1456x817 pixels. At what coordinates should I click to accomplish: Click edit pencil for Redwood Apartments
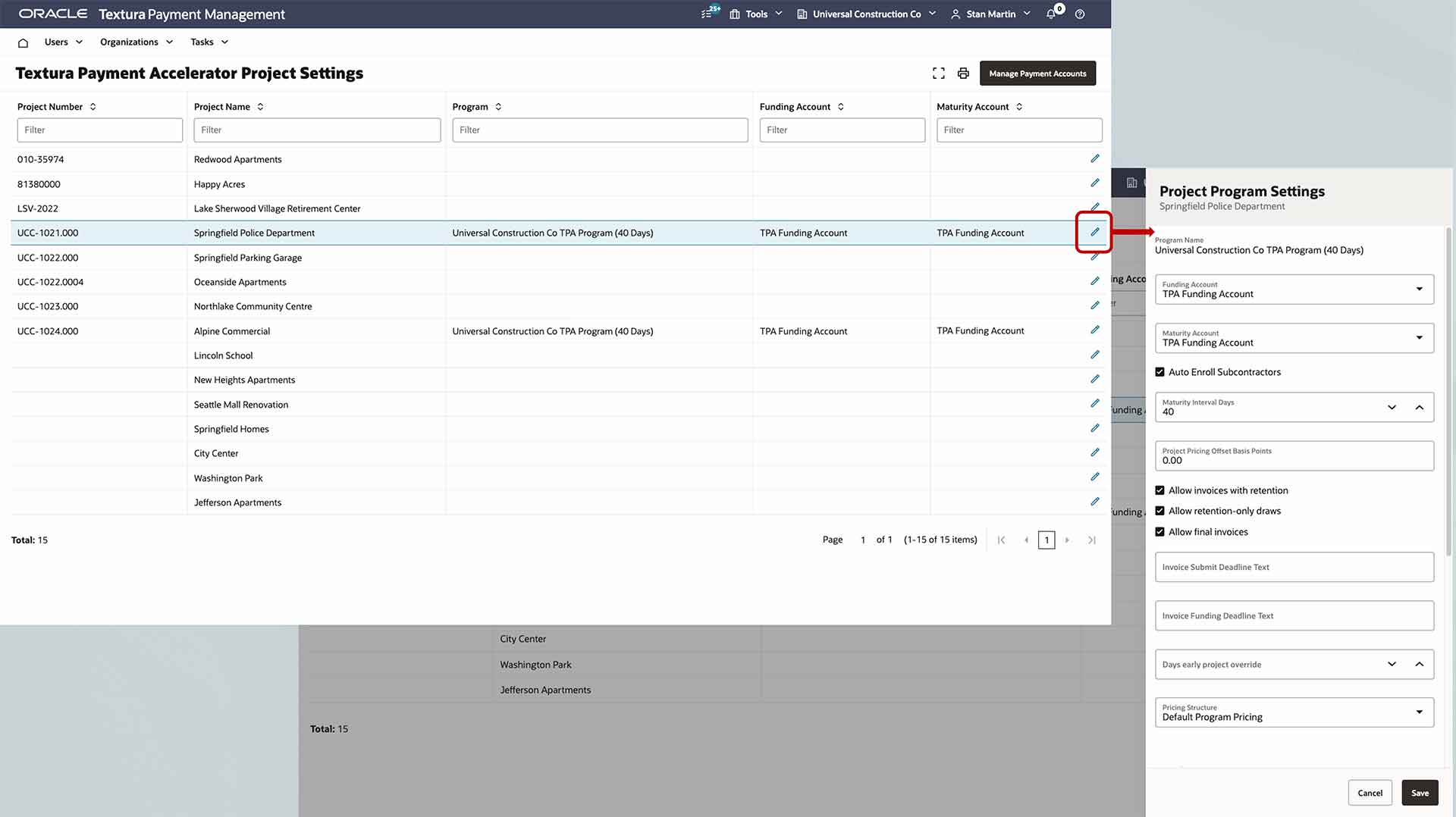point(1094,158)
